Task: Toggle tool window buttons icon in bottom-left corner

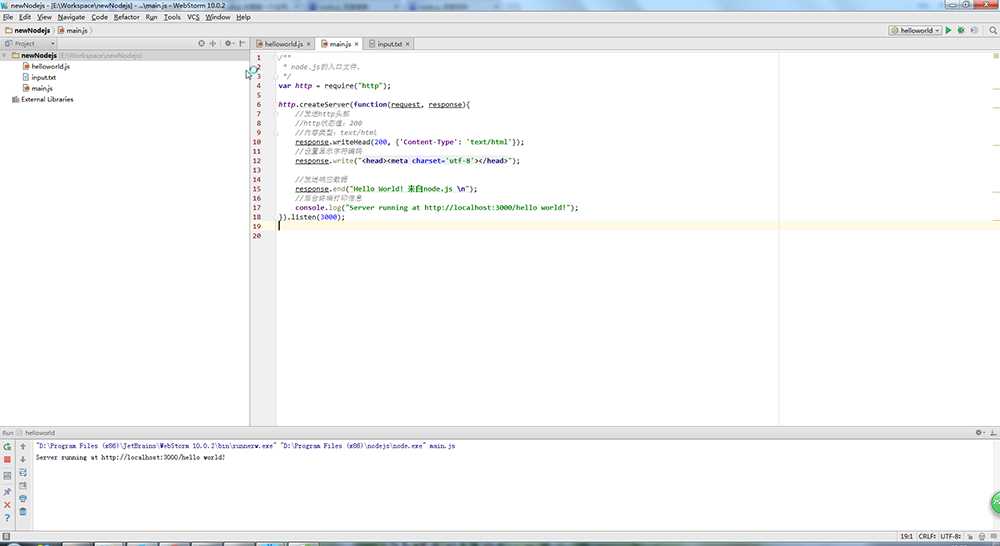Action: (x=6, y=537)
